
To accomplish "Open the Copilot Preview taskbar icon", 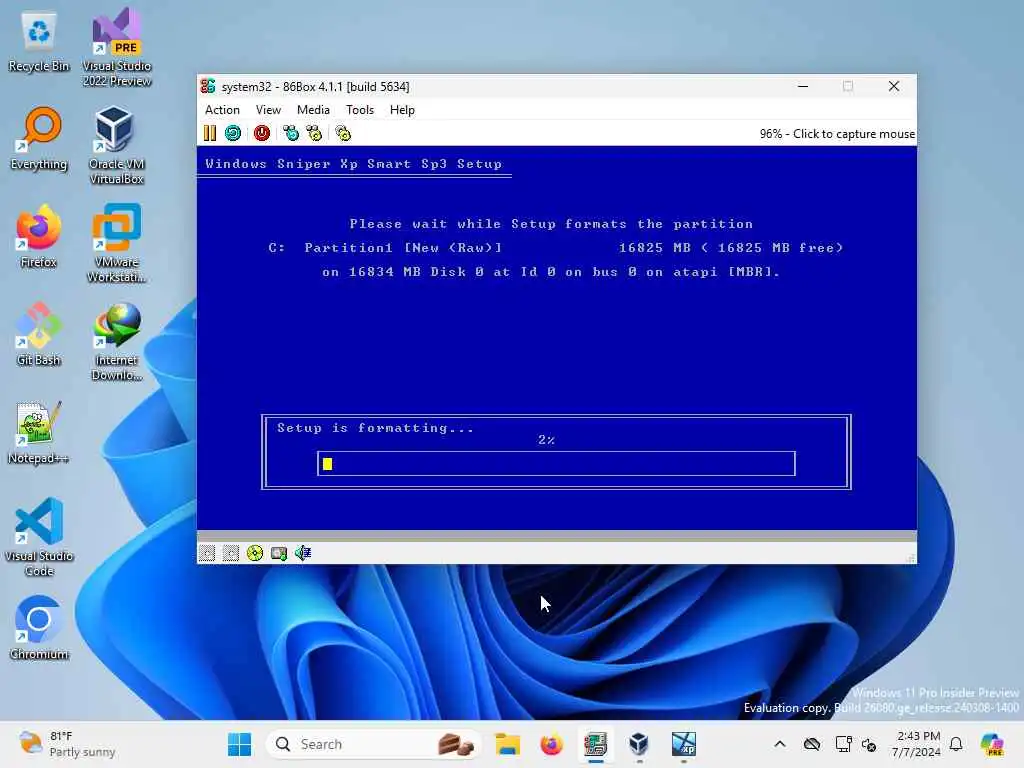I will [x=992, y=744].
